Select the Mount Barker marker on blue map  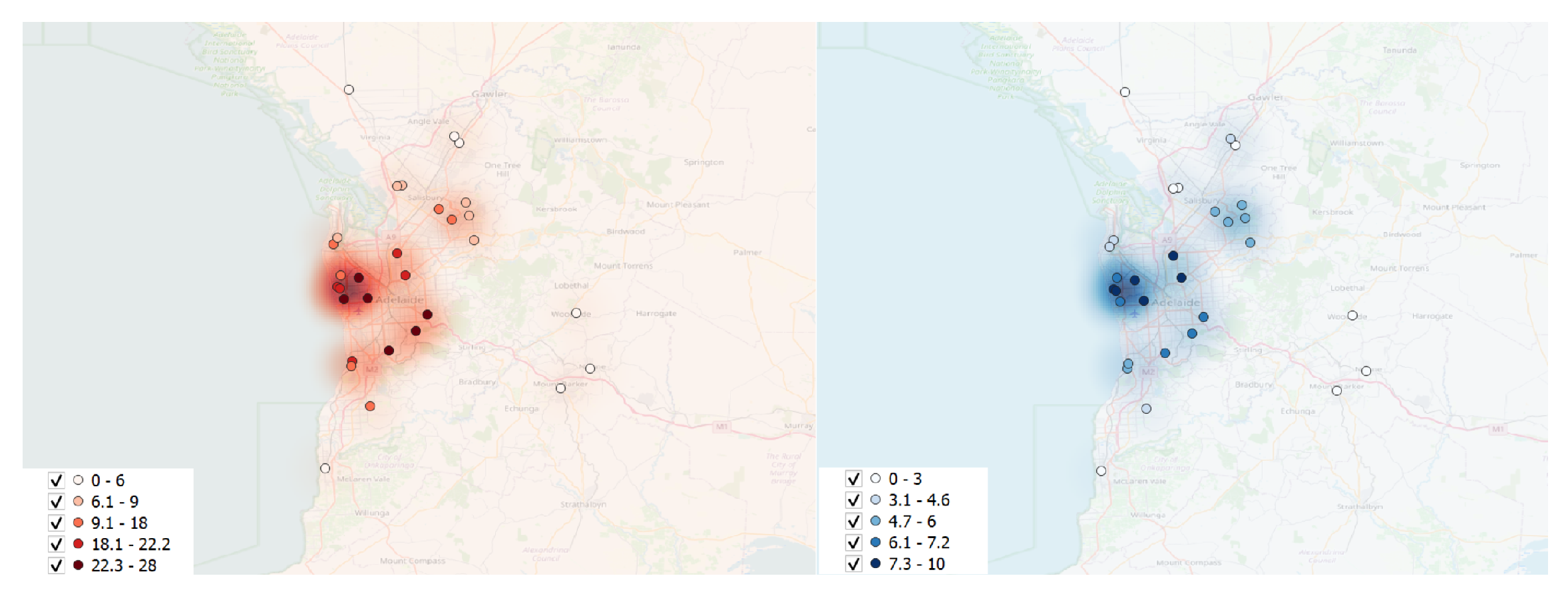tap(1336, 390)
